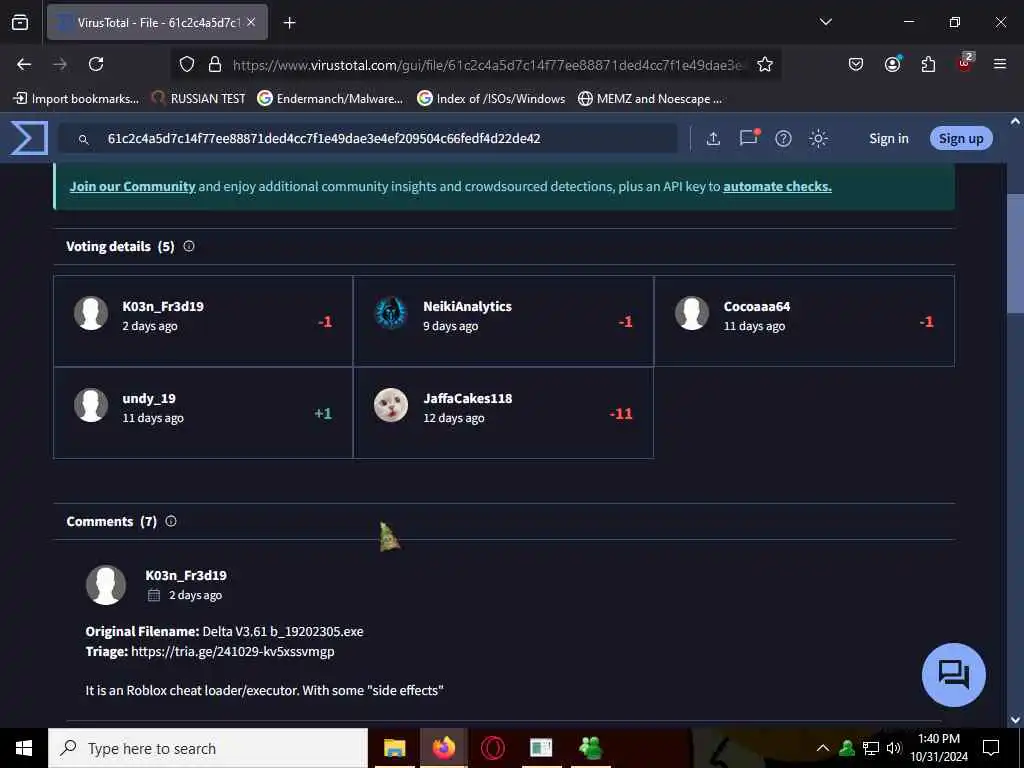Click the Windows Start button
Screen dimensions: 1024x768
click(24, 748)
